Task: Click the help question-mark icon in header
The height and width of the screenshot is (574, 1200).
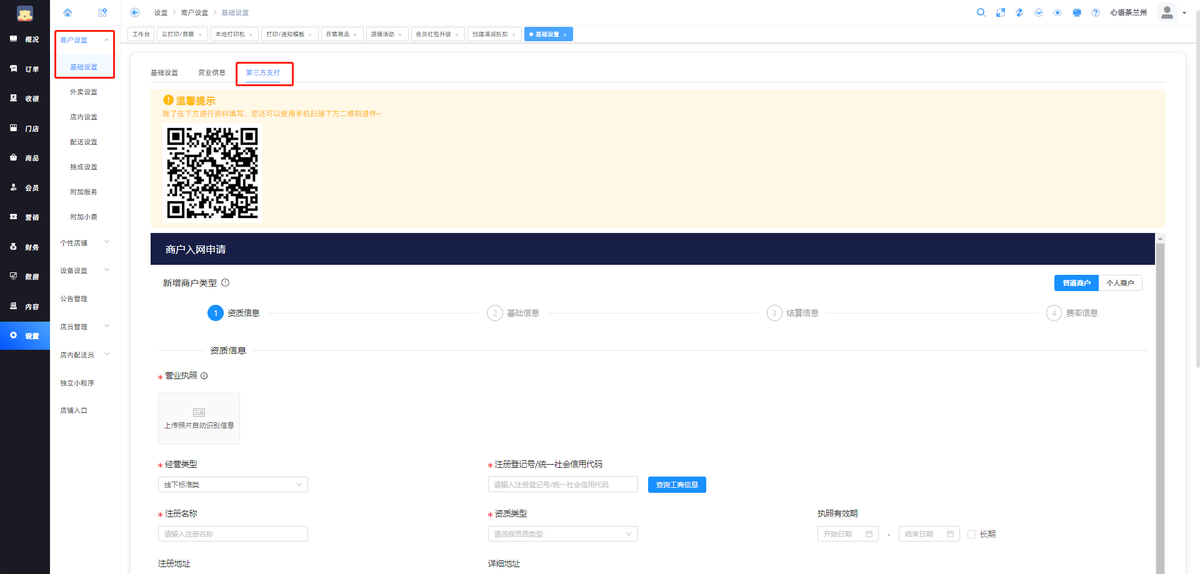Action: (1096, 12)
